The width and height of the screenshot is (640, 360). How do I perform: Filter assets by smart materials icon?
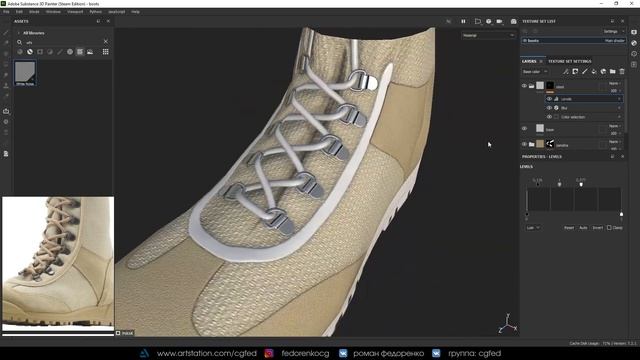pos(30,52)
